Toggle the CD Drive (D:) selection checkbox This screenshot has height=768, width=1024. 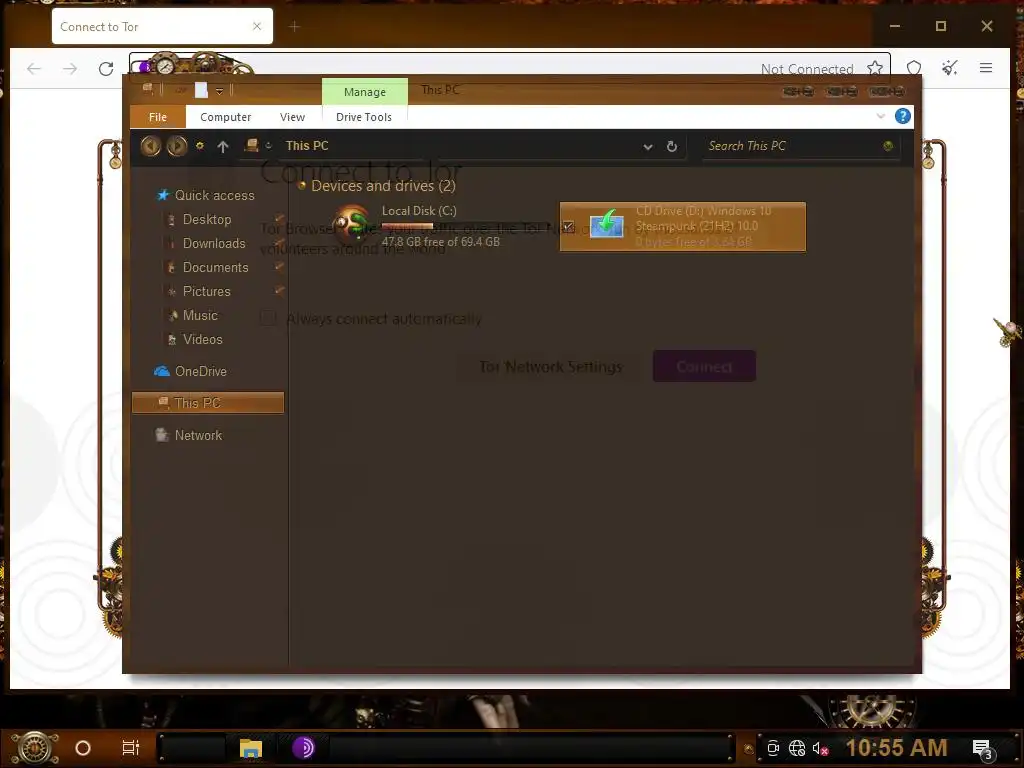coord(568,227)
